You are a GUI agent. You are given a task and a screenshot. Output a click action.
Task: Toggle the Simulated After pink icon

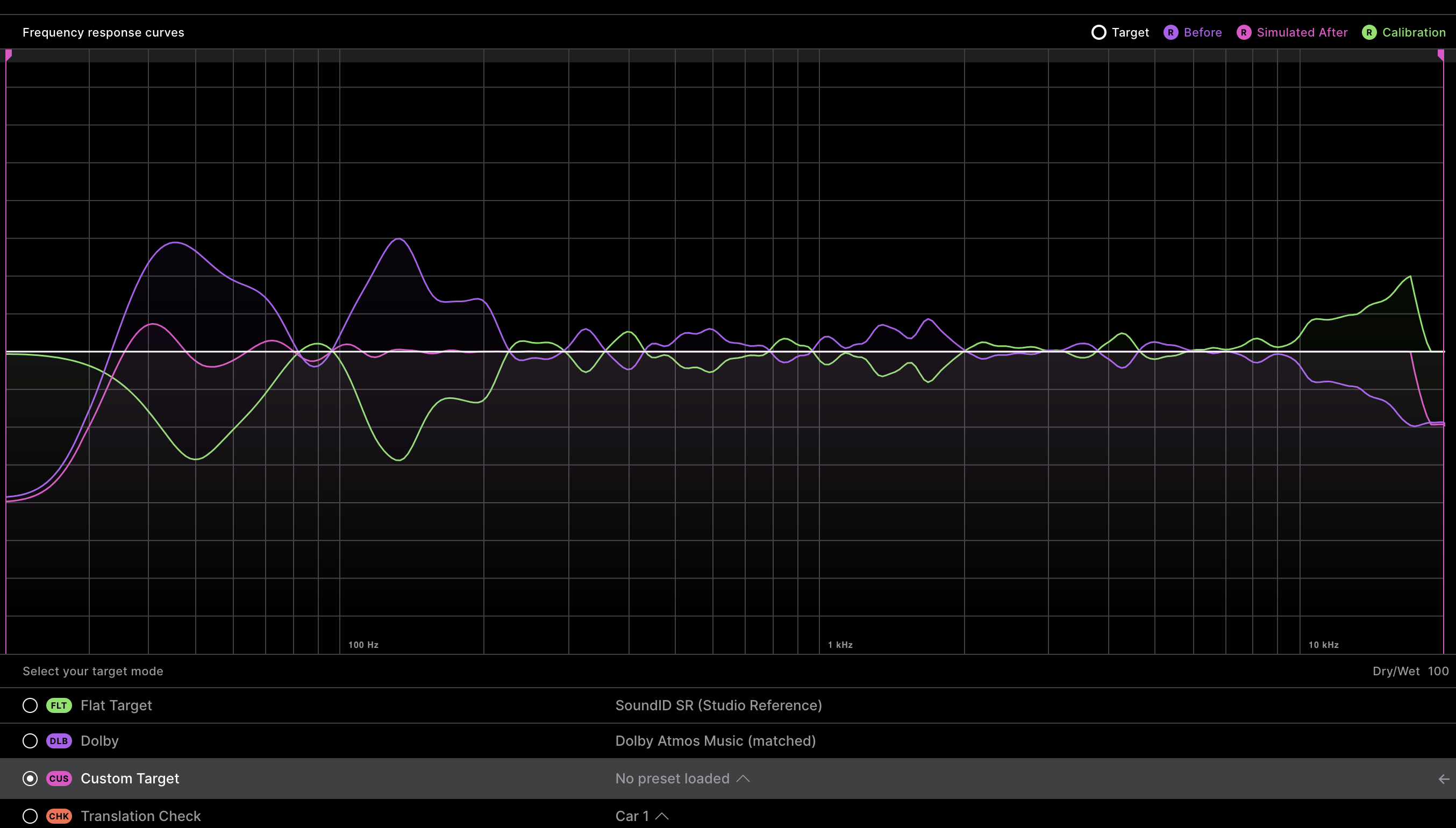tap(1244, 32)
